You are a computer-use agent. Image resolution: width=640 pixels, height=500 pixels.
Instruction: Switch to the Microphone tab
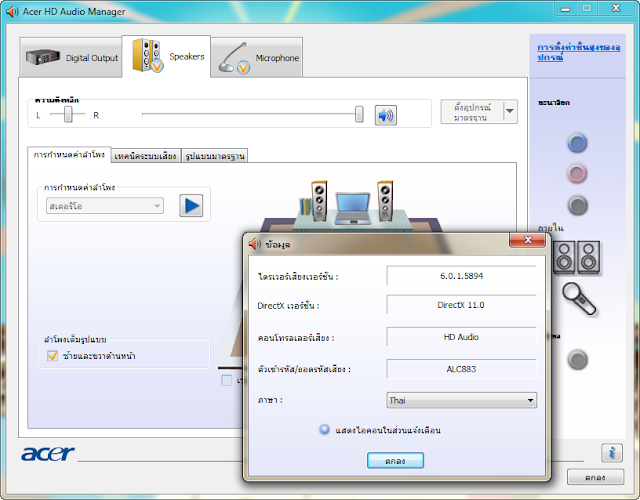point(257,58)
